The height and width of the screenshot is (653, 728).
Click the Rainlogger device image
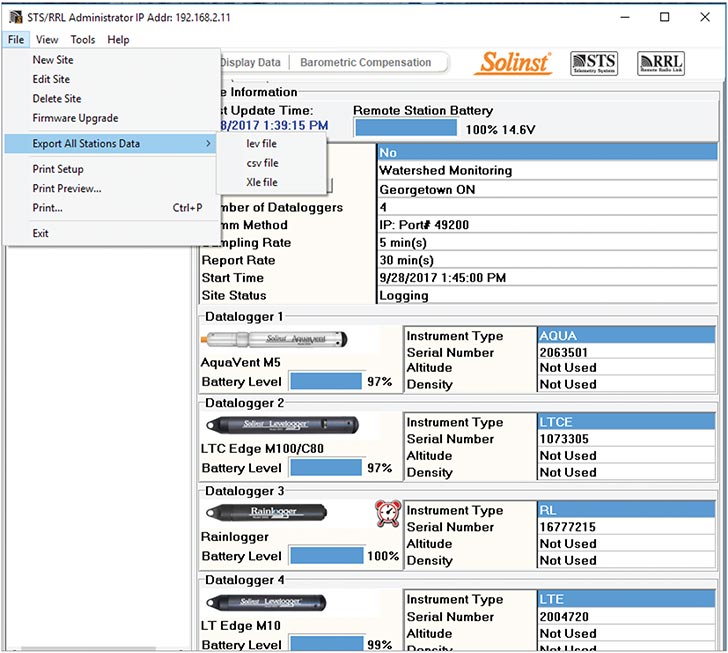pos(266,512)
